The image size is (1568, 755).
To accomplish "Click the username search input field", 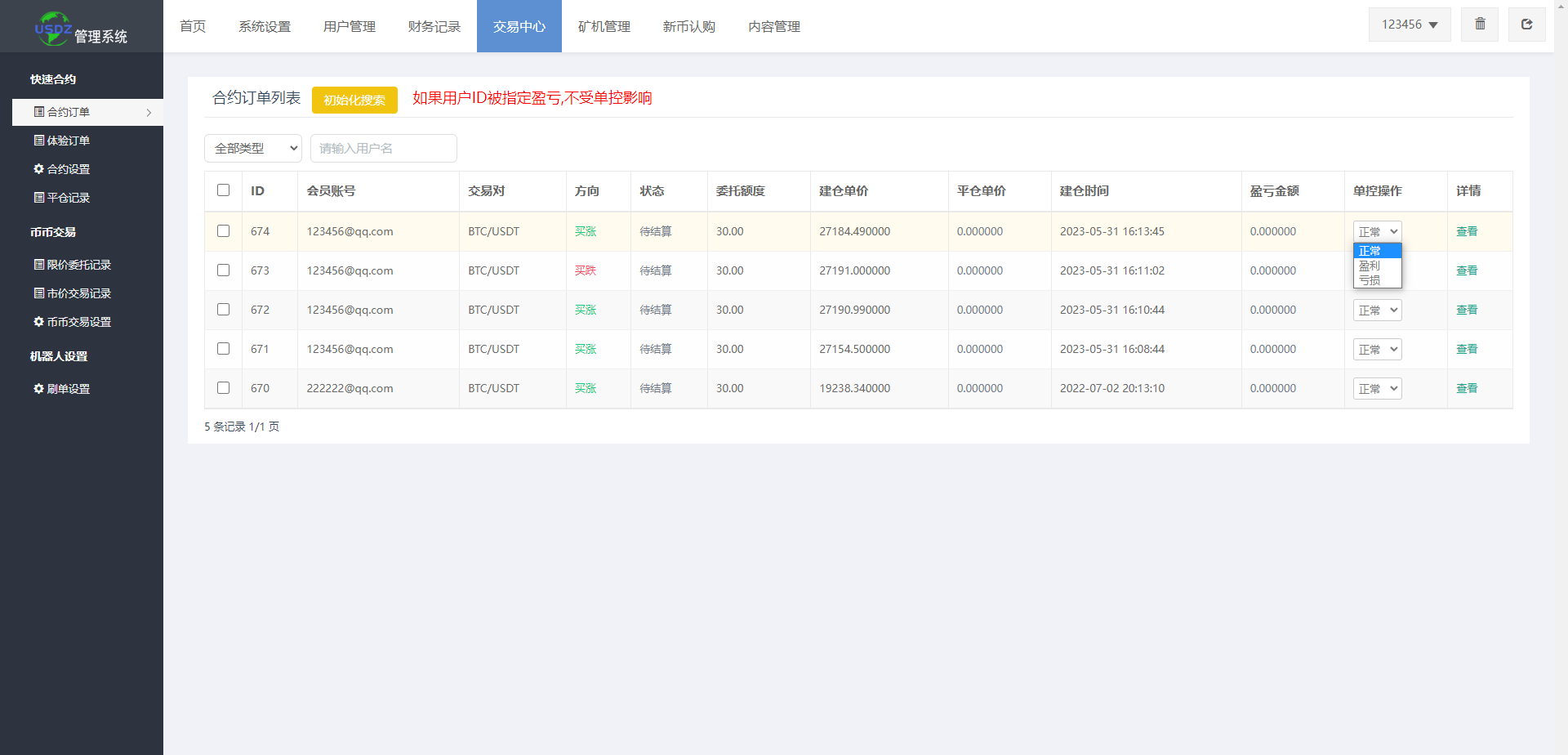I will click(x=383, y=149).
